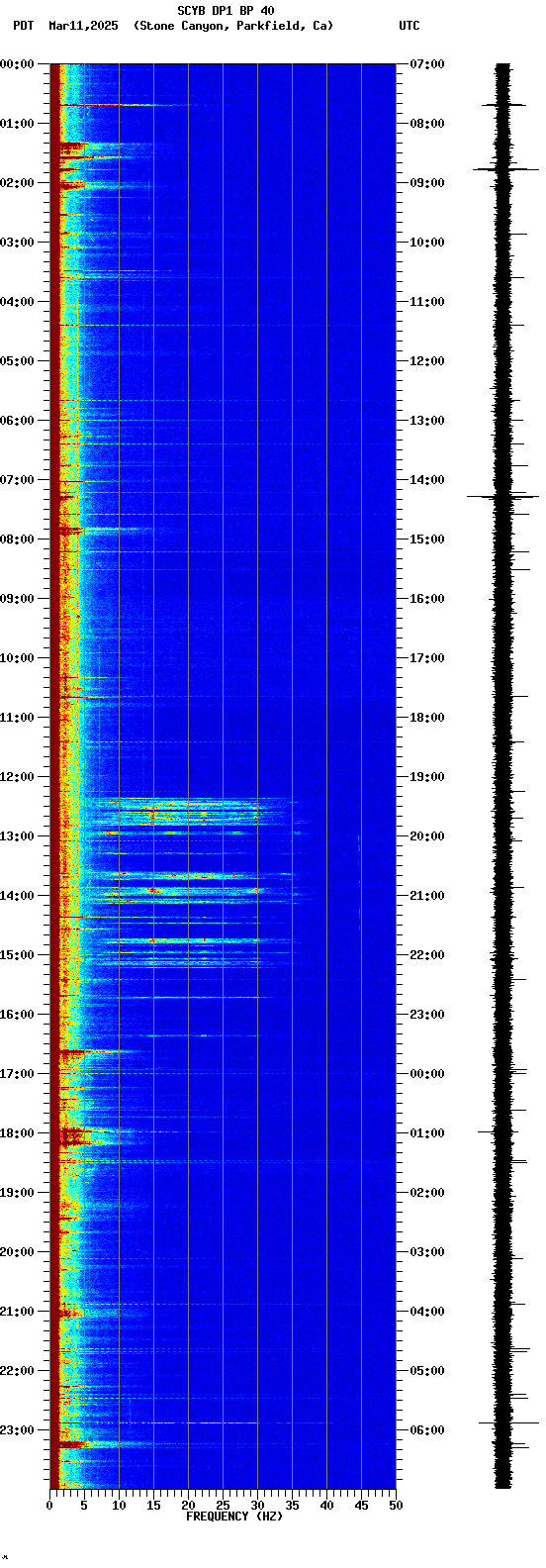546x1568 pixels.
Task: Click the UTC time label '22:00' on right axis
Action: click(427, 955)
